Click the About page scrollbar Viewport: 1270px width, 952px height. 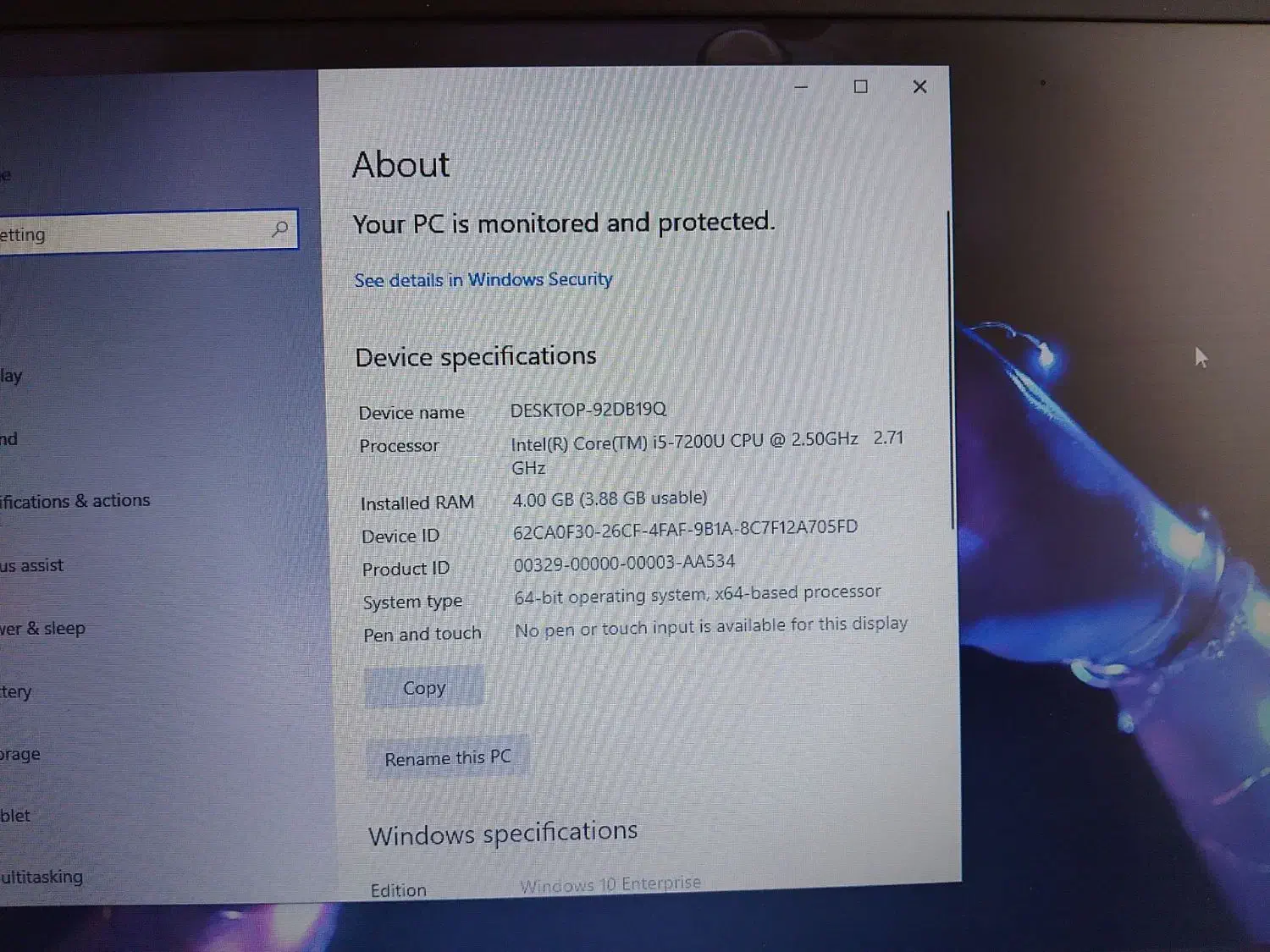pyautogui.click(x=950, y=370)
